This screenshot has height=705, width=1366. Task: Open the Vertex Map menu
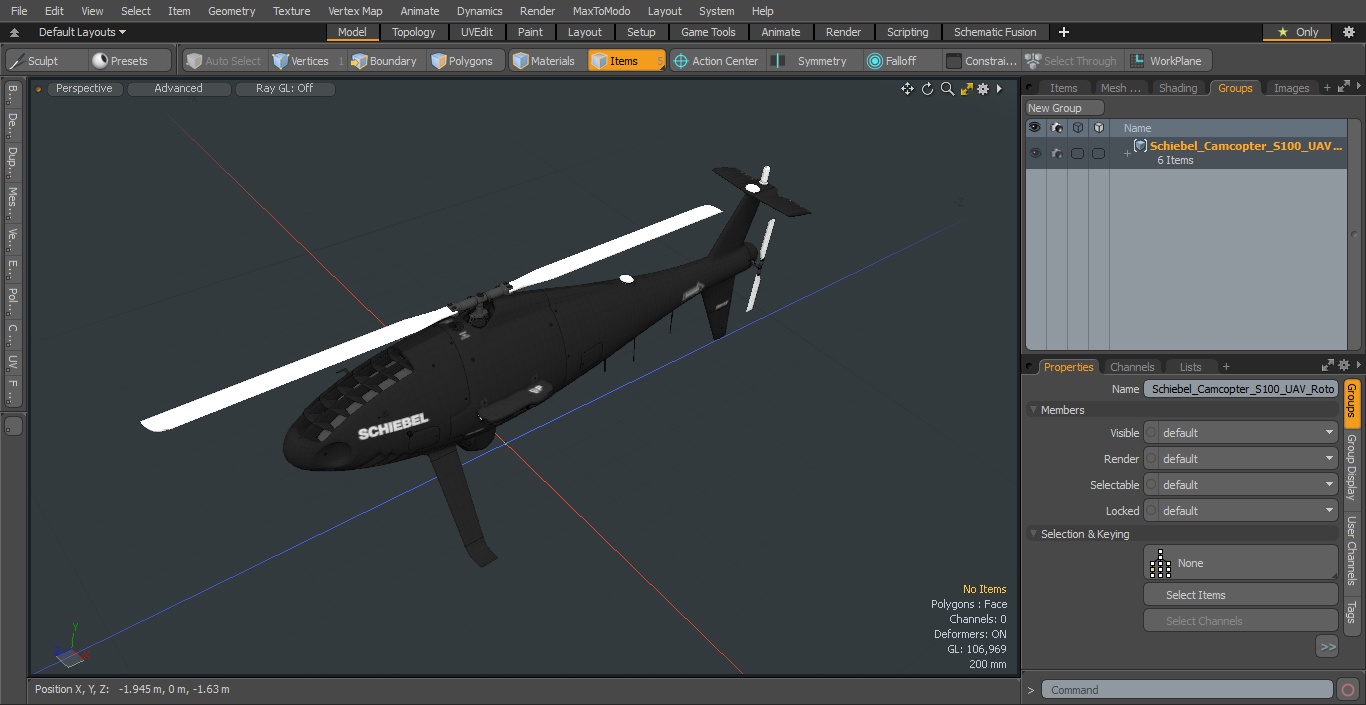(x=355, y=11)
